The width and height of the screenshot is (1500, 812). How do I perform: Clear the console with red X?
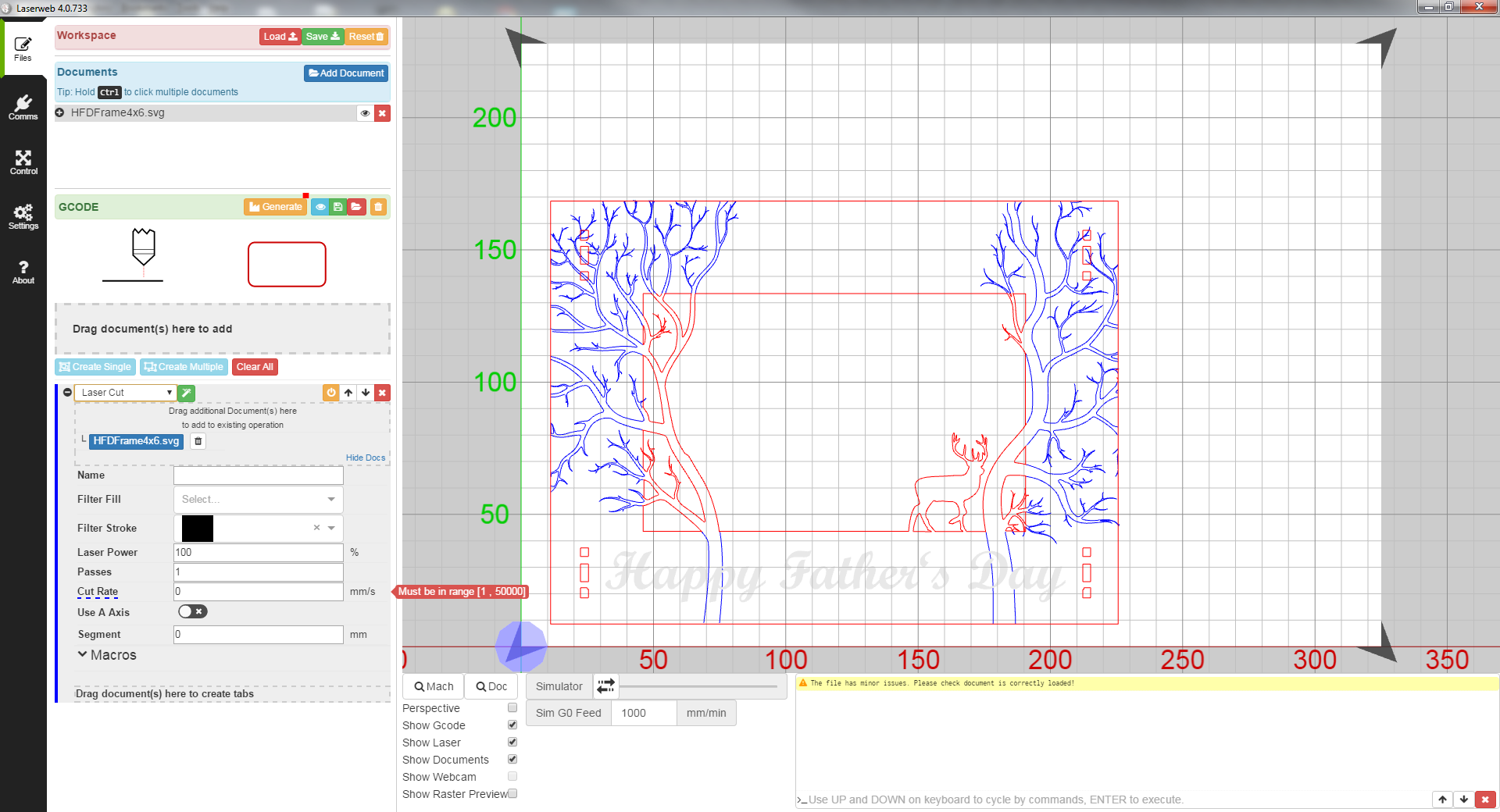(1485, 800)
